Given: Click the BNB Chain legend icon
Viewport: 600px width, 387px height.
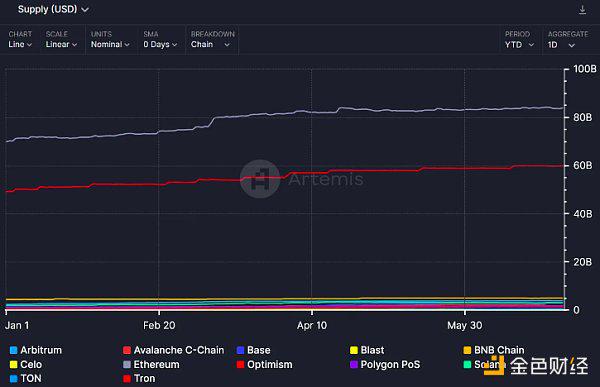Looking at the screenshot, I should click(x=467, y=350).
